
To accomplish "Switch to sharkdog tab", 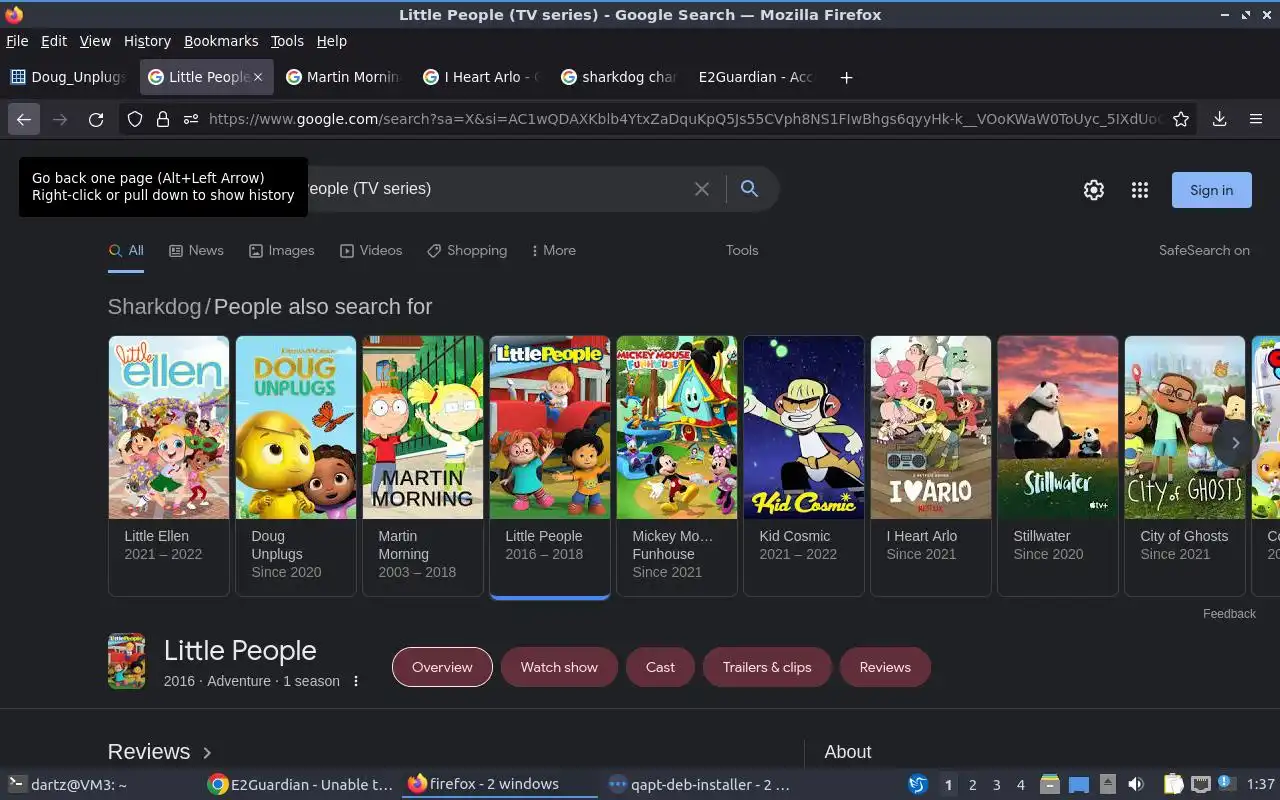I will [619, 77].
